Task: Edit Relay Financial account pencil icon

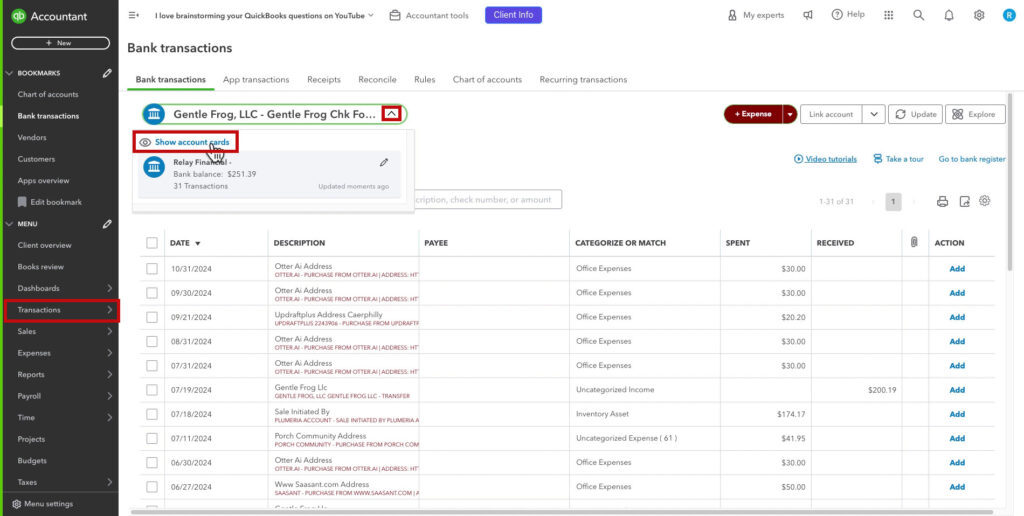Action: 384,163
